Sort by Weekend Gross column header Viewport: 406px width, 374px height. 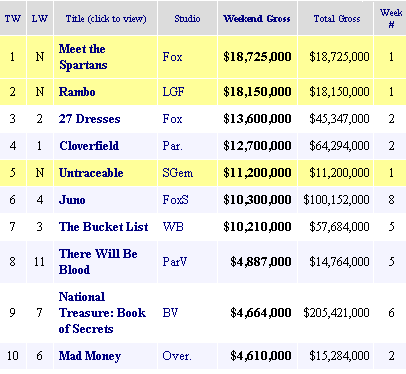coord(257,18)
